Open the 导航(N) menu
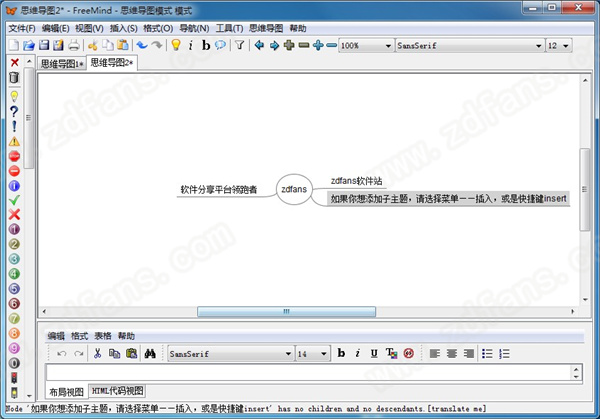Viewport: 600px width, 419px height. (194, 28)
